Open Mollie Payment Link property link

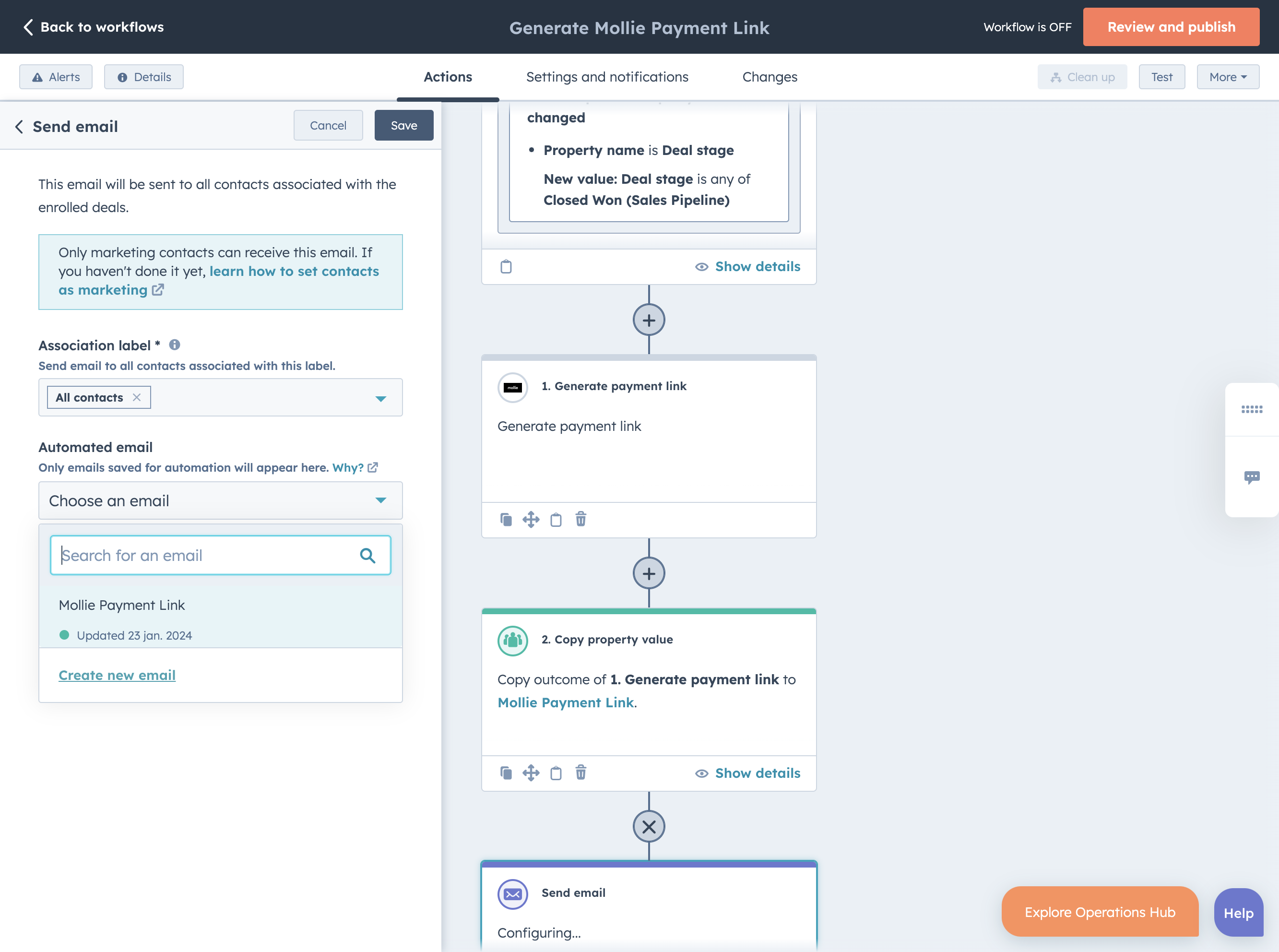pos(566,702)
